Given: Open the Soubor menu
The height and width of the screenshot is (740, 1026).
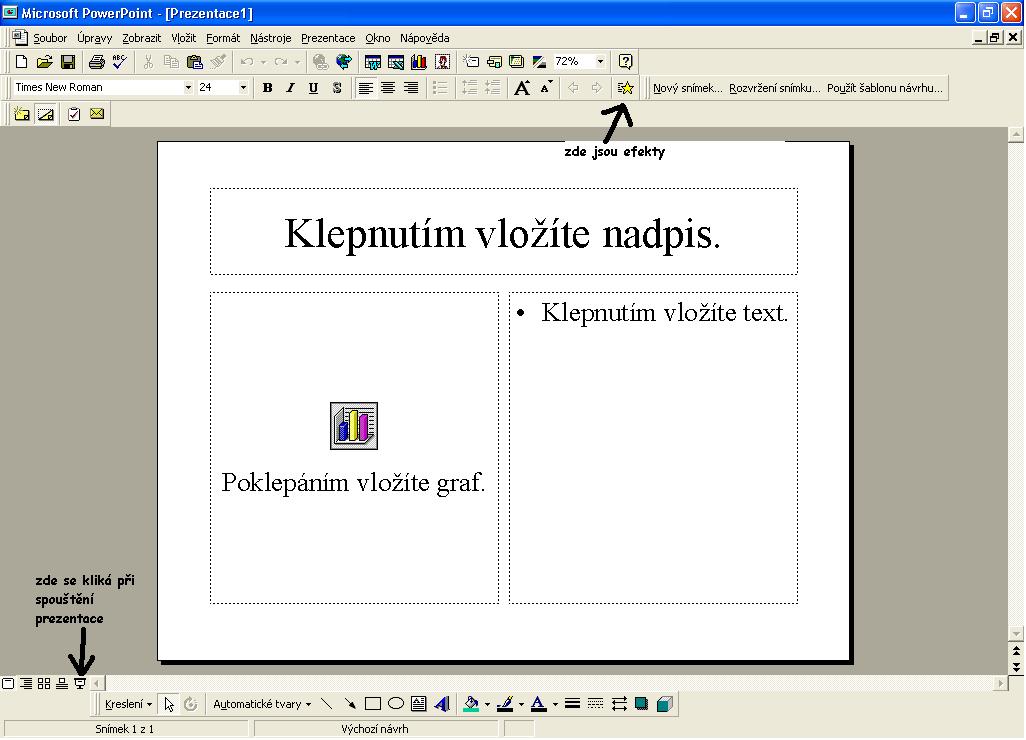Looking at the screenshot, I should 50,38.
